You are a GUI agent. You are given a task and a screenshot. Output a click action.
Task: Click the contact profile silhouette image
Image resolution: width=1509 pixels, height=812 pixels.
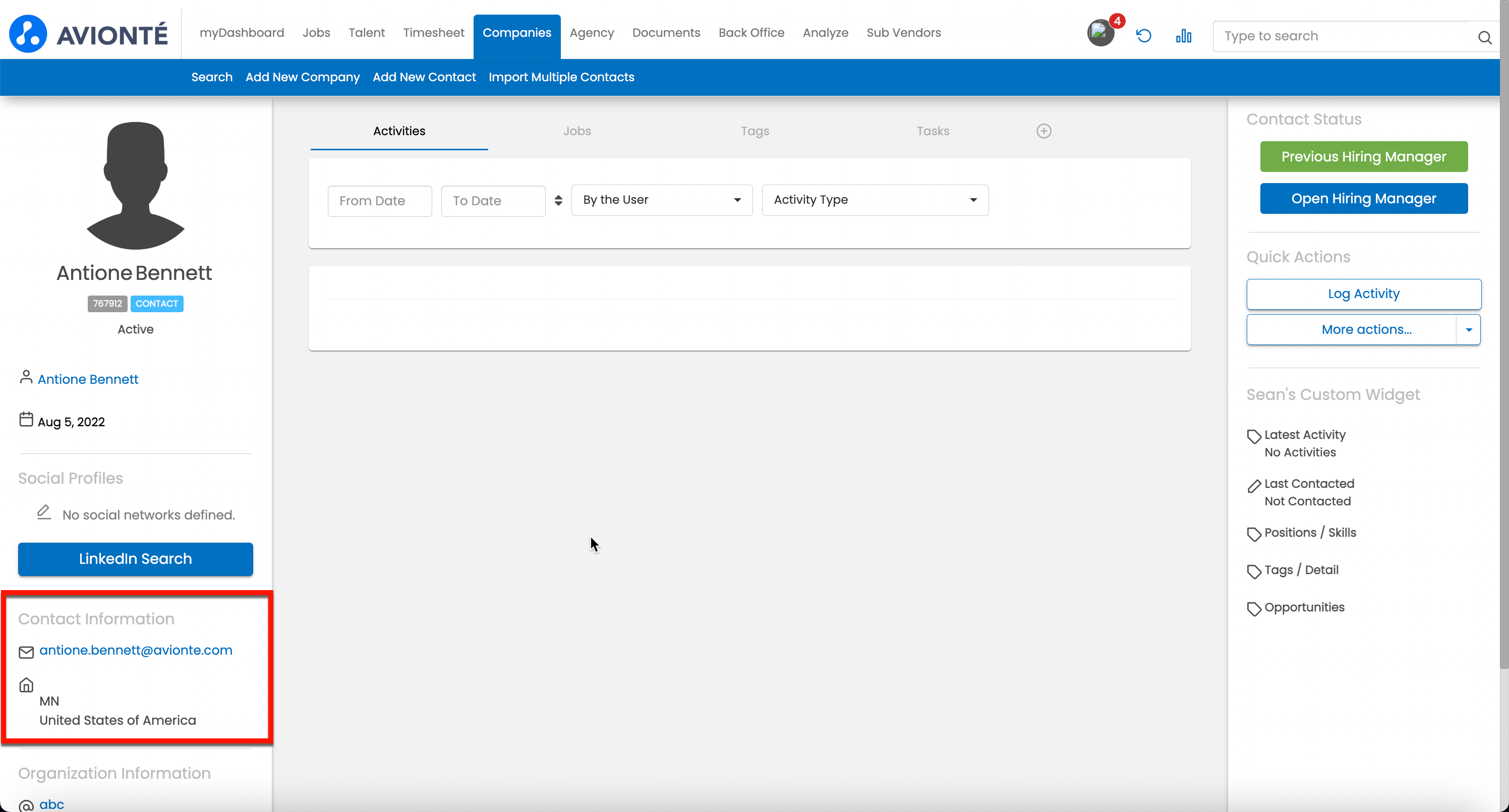coord(135,185)
